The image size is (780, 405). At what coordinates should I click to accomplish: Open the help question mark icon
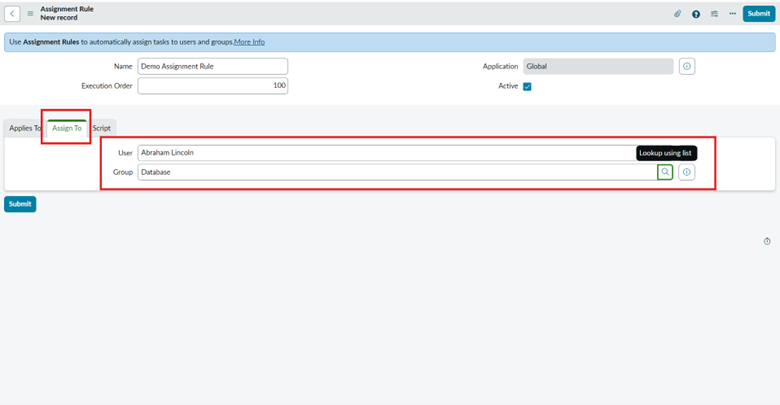(x=696, y=14)
